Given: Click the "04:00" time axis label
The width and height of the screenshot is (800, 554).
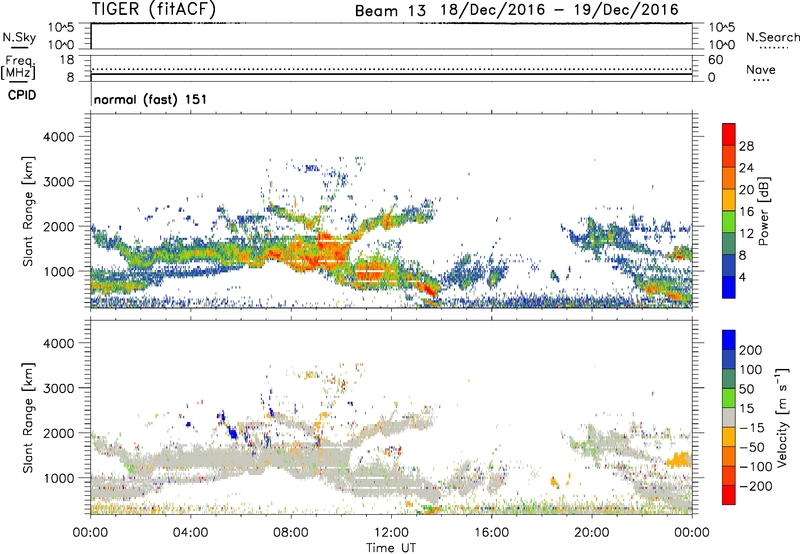Looking at the screenshot, I should point(190,533).
